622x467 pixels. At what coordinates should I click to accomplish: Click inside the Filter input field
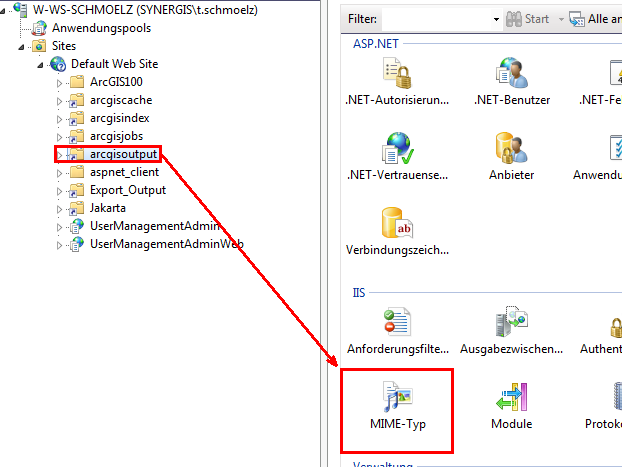[437, 19]
